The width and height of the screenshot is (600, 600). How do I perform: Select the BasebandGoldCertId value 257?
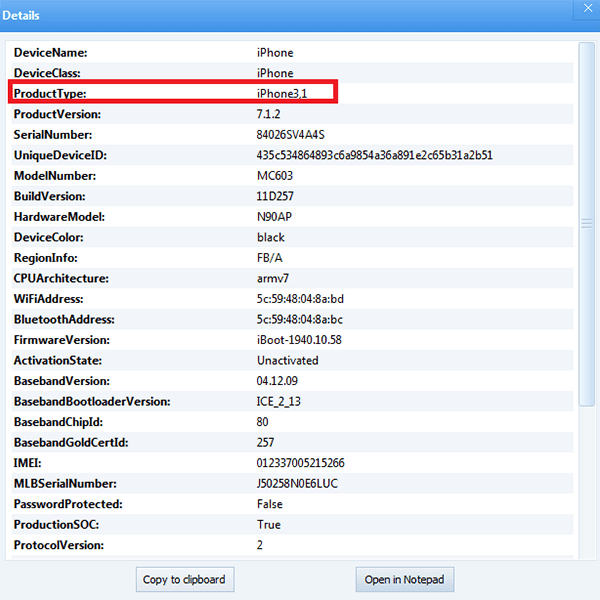tap(265, 443)
